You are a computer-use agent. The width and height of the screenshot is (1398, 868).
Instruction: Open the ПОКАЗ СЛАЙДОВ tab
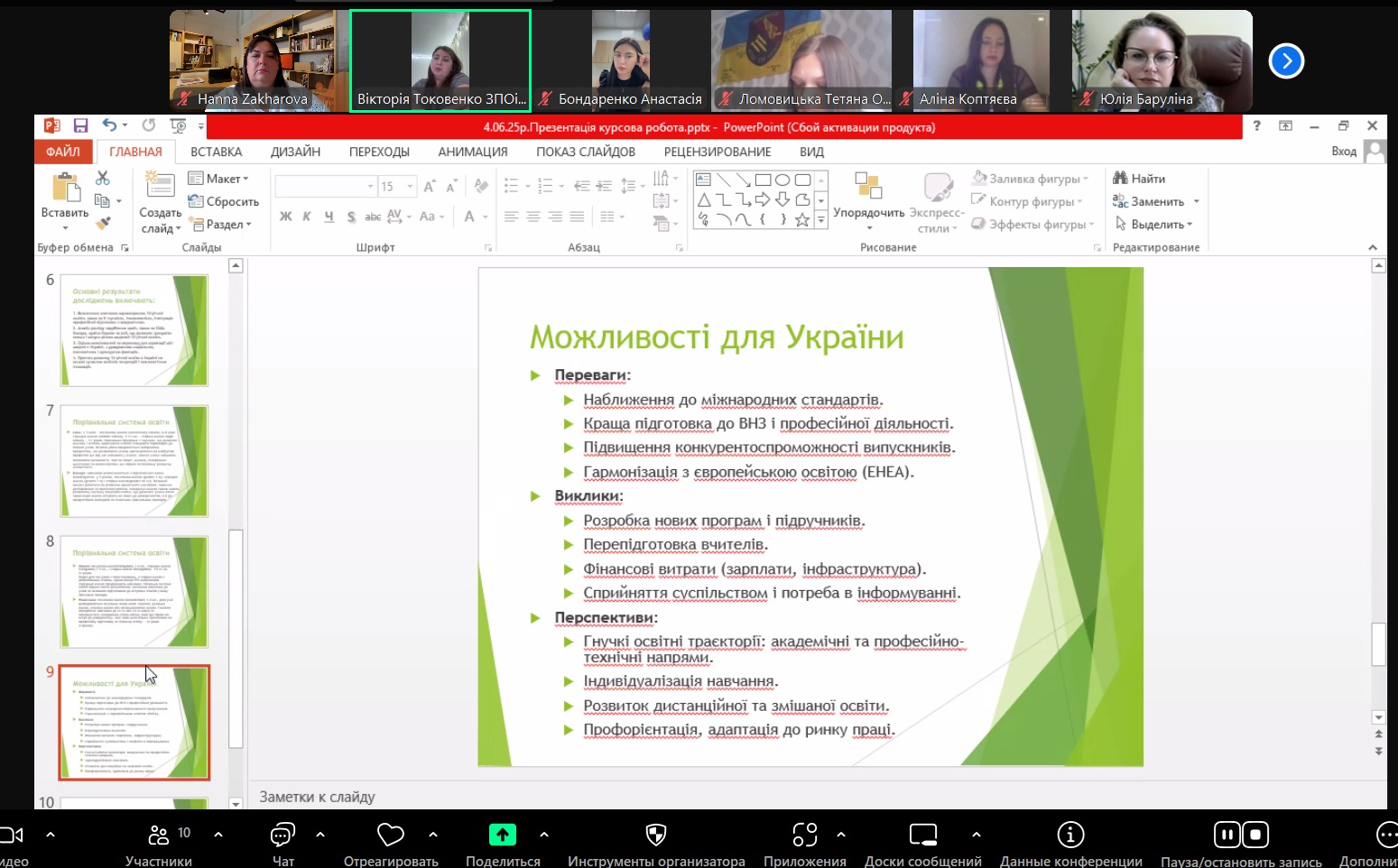click(586, 152)
